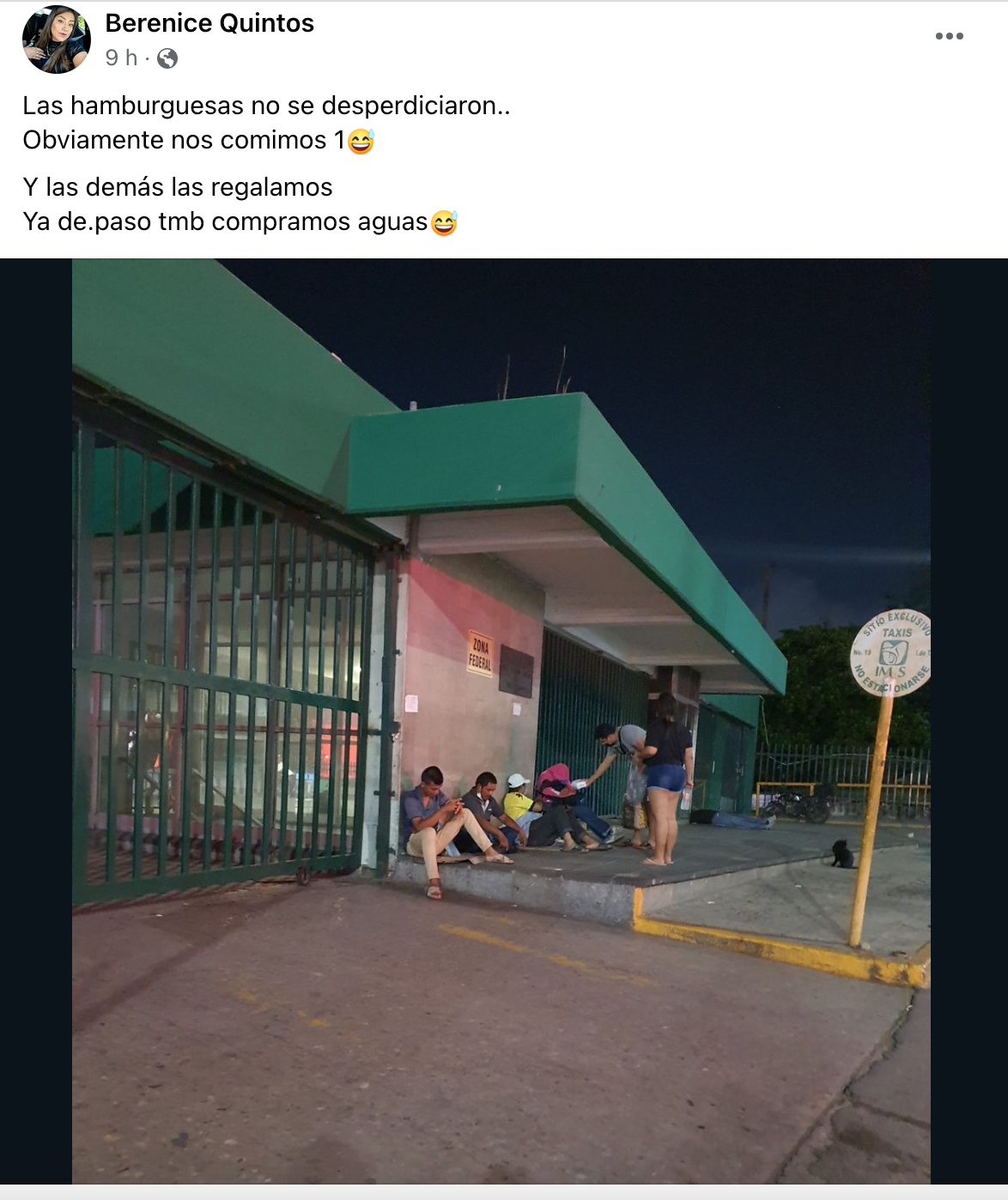Open the Berenice Quintos profile name link
This screenshot has width=1008, height=1200.
[x=209, y=23]
